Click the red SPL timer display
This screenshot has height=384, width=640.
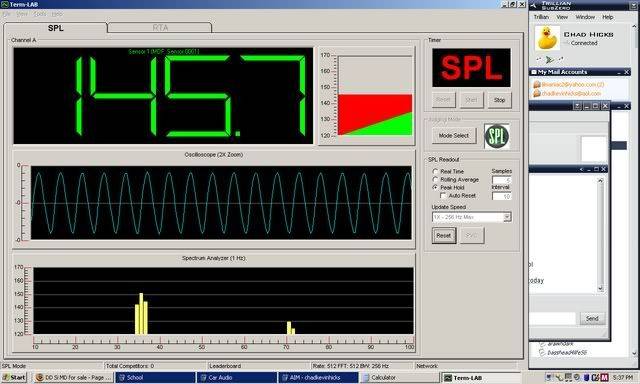(471, 68)
